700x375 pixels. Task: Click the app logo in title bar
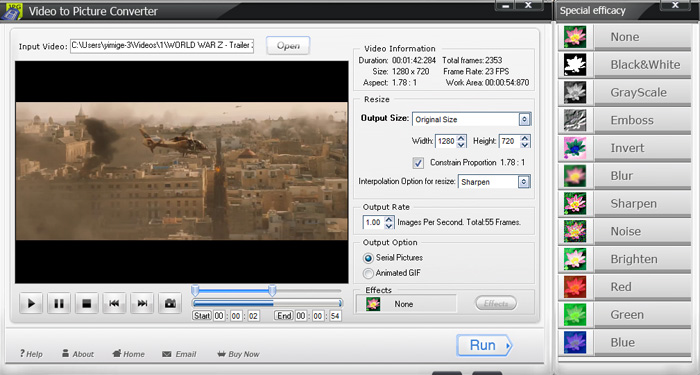[12, 11]
